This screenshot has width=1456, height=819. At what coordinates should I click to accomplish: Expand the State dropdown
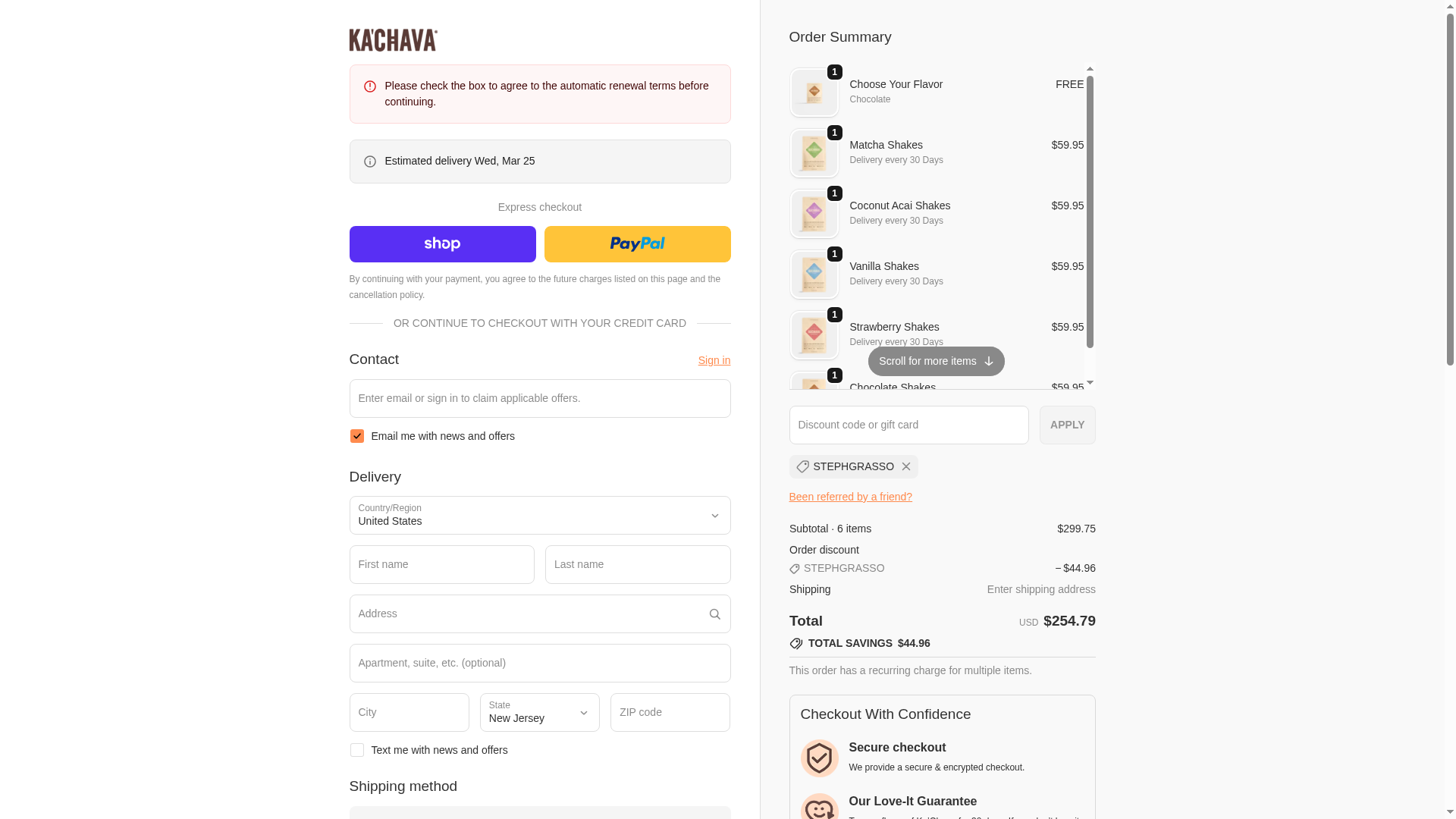[539, 712]
